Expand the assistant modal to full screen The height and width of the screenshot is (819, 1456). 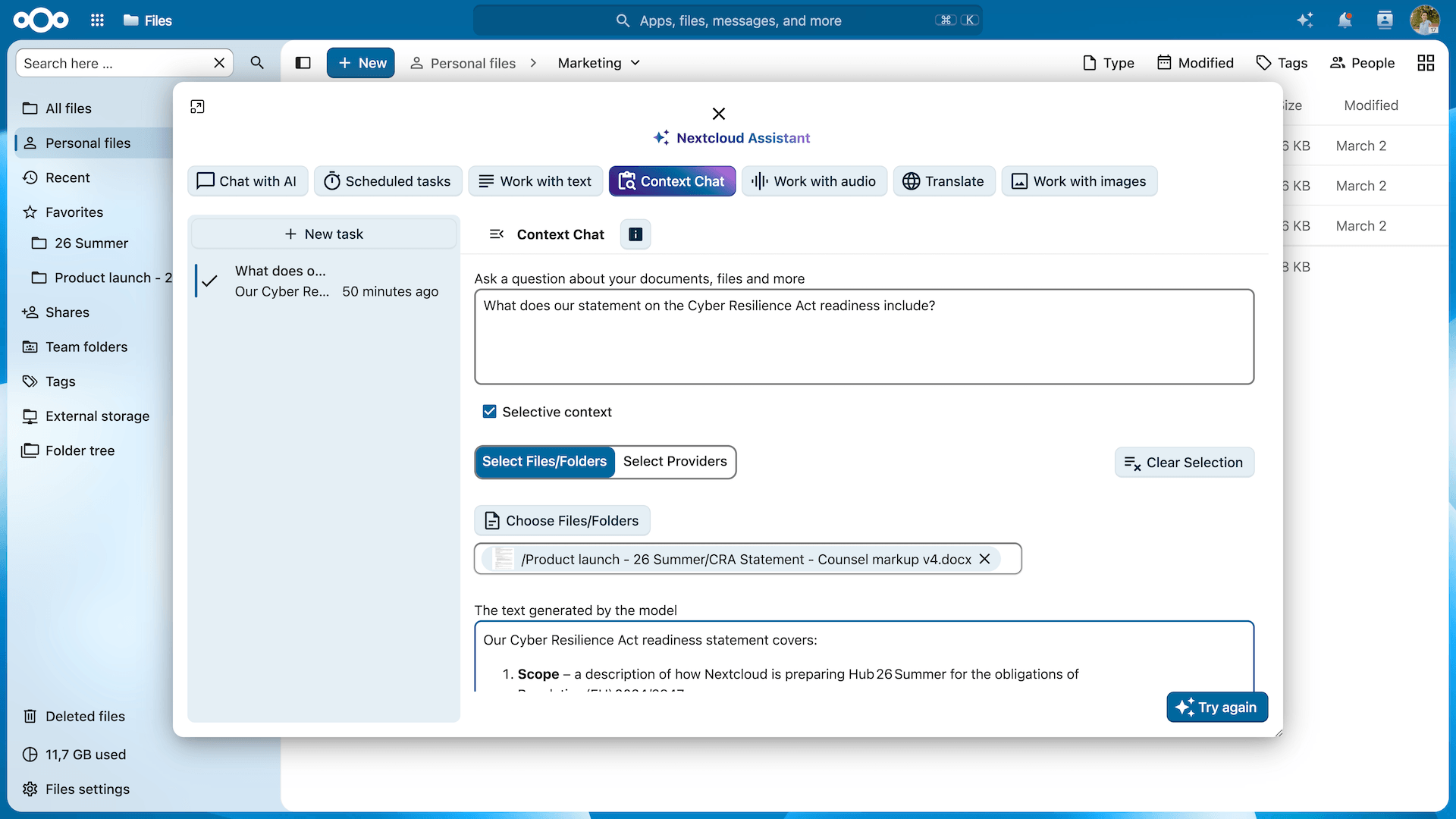pyautogui.click(x=197, y=107)
